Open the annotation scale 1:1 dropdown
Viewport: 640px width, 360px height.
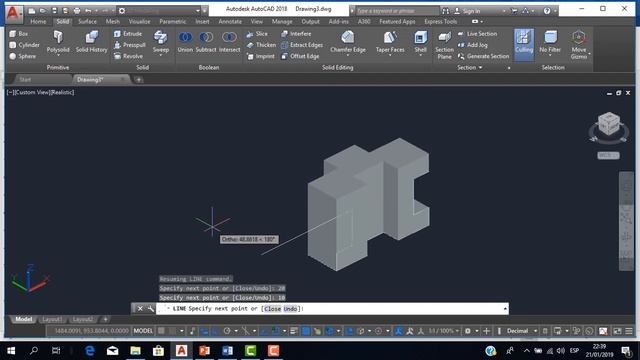pos(443,331)
